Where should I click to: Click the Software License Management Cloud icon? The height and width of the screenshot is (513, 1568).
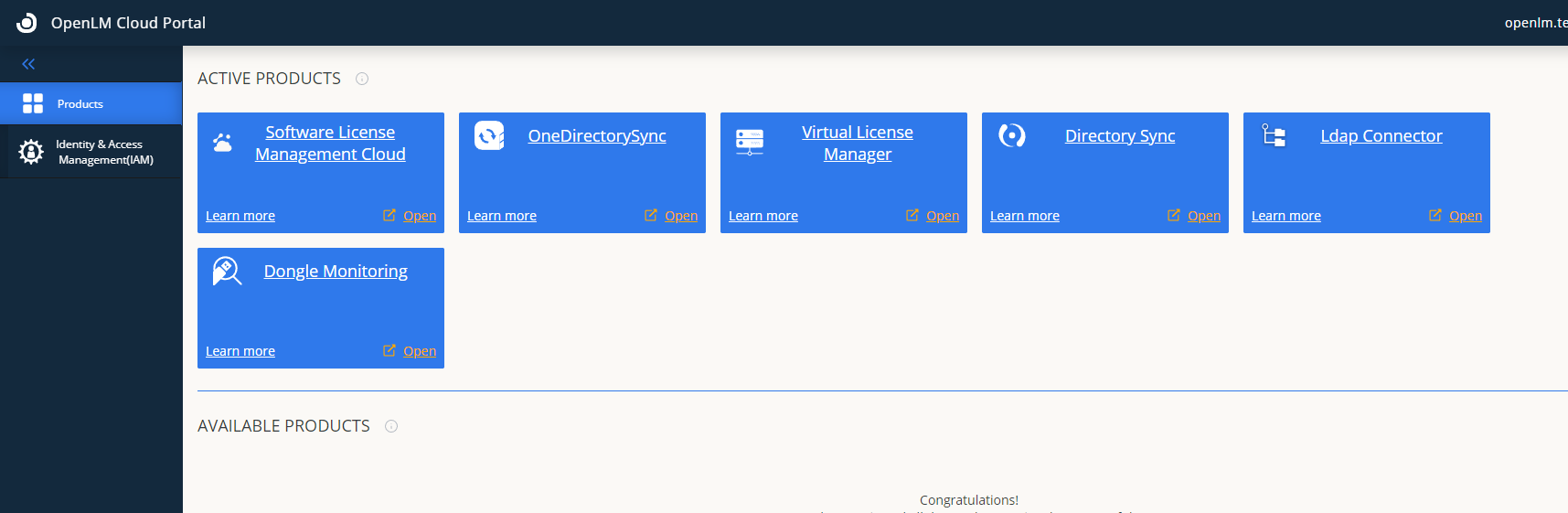pyautogui.click(x=222, y=142)
